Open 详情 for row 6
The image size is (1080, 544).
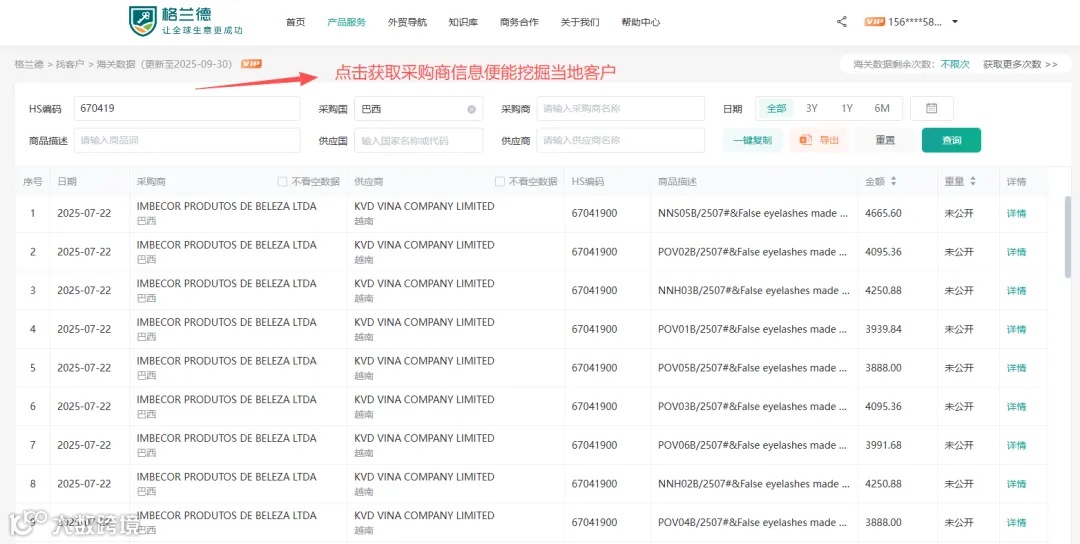pyautogui.click(x=1017, y=406)
